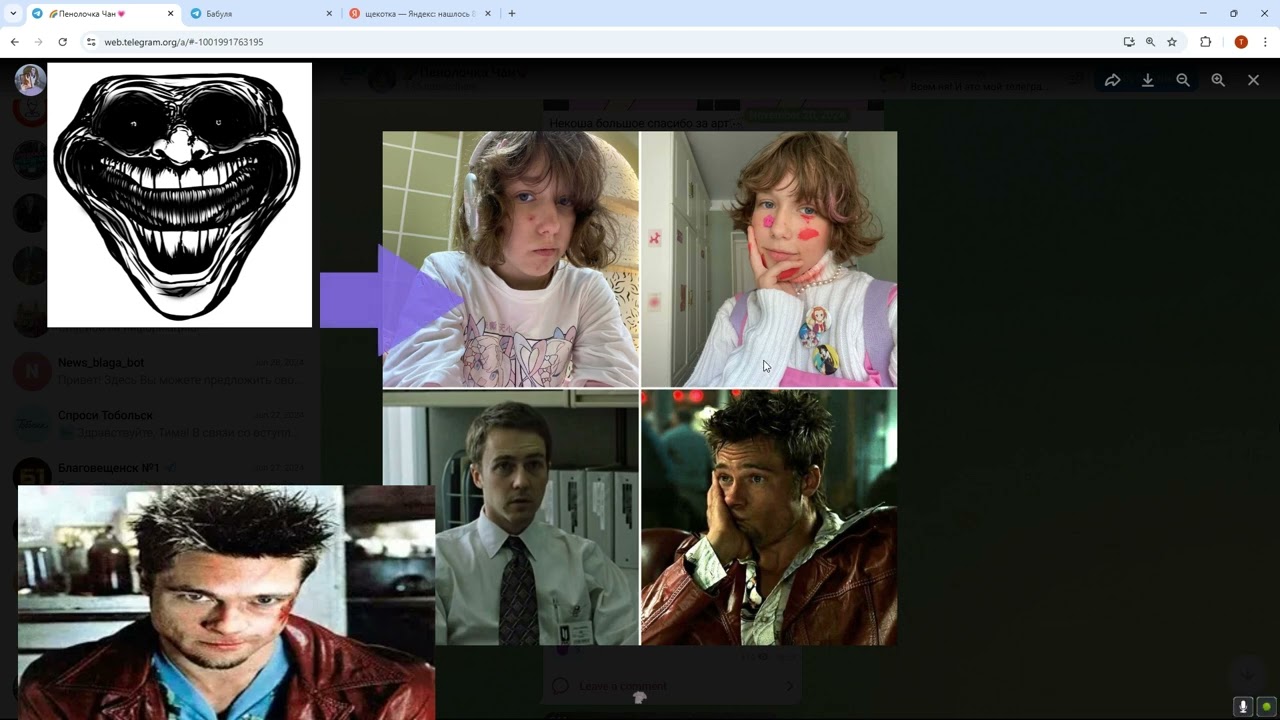Screen dimensions: 1280x720
Task: Open the Chrome profile avatar
Action: coord(1241,42)
